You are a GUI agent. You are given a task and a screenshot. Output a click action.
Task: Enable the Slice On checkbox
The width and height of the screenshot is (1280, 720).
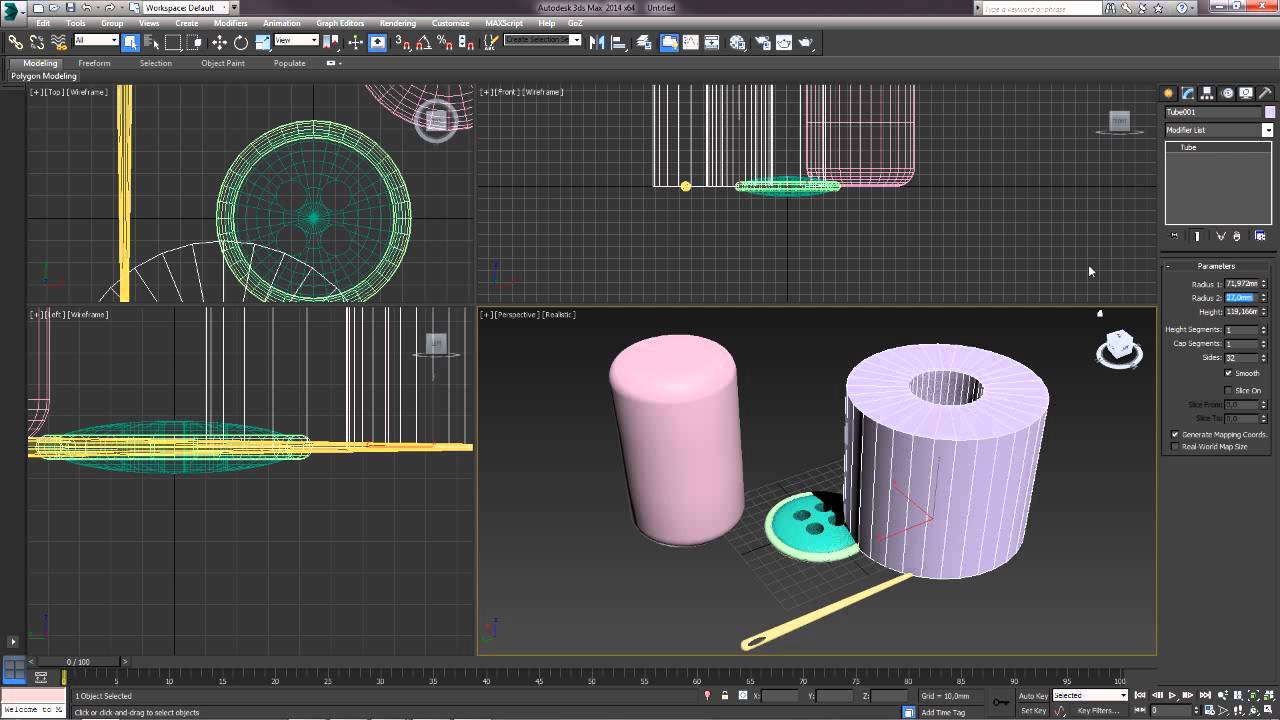(x=1228, y=390)
